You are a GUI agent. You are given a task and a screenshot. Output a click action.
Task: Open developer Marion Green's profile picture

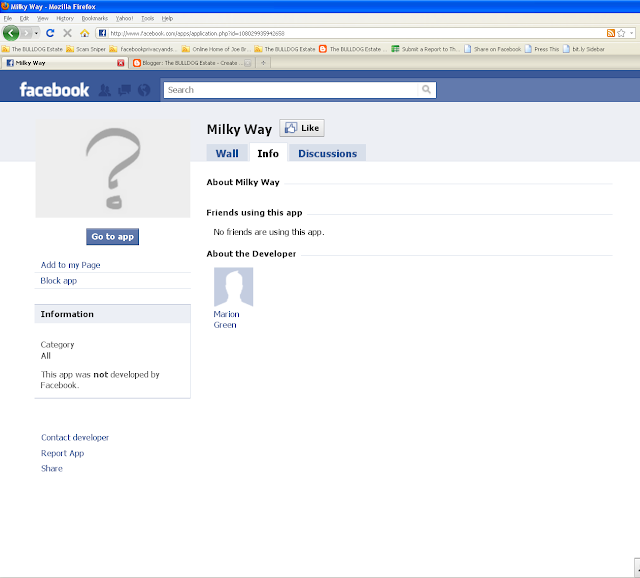[x=233, y=287]
